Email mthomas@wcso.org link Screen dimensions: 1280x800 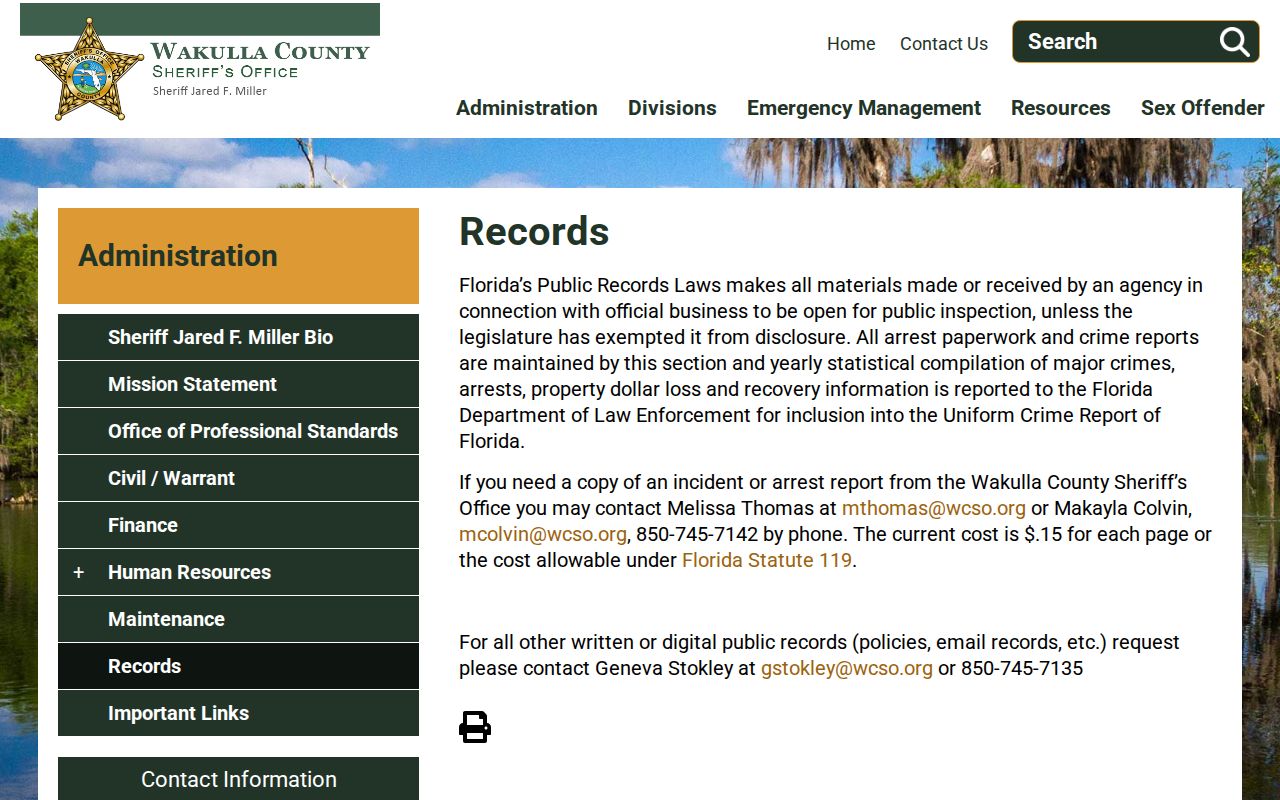(x=934, y=508)
